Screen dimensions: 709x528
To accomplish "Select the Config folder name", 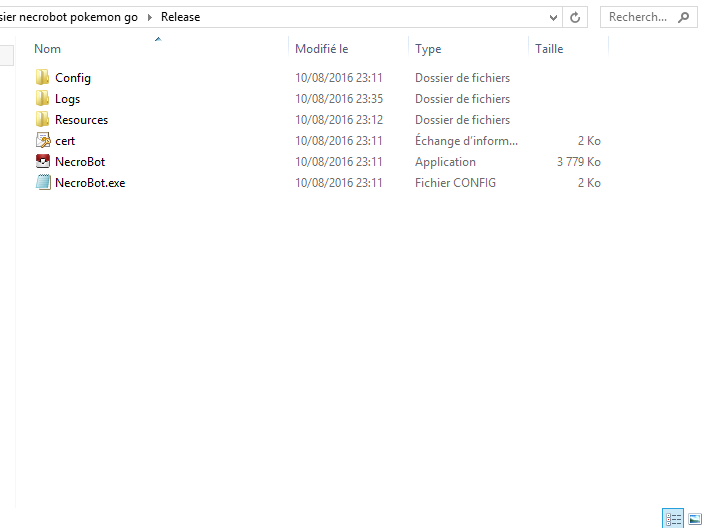I will (73, 78).
